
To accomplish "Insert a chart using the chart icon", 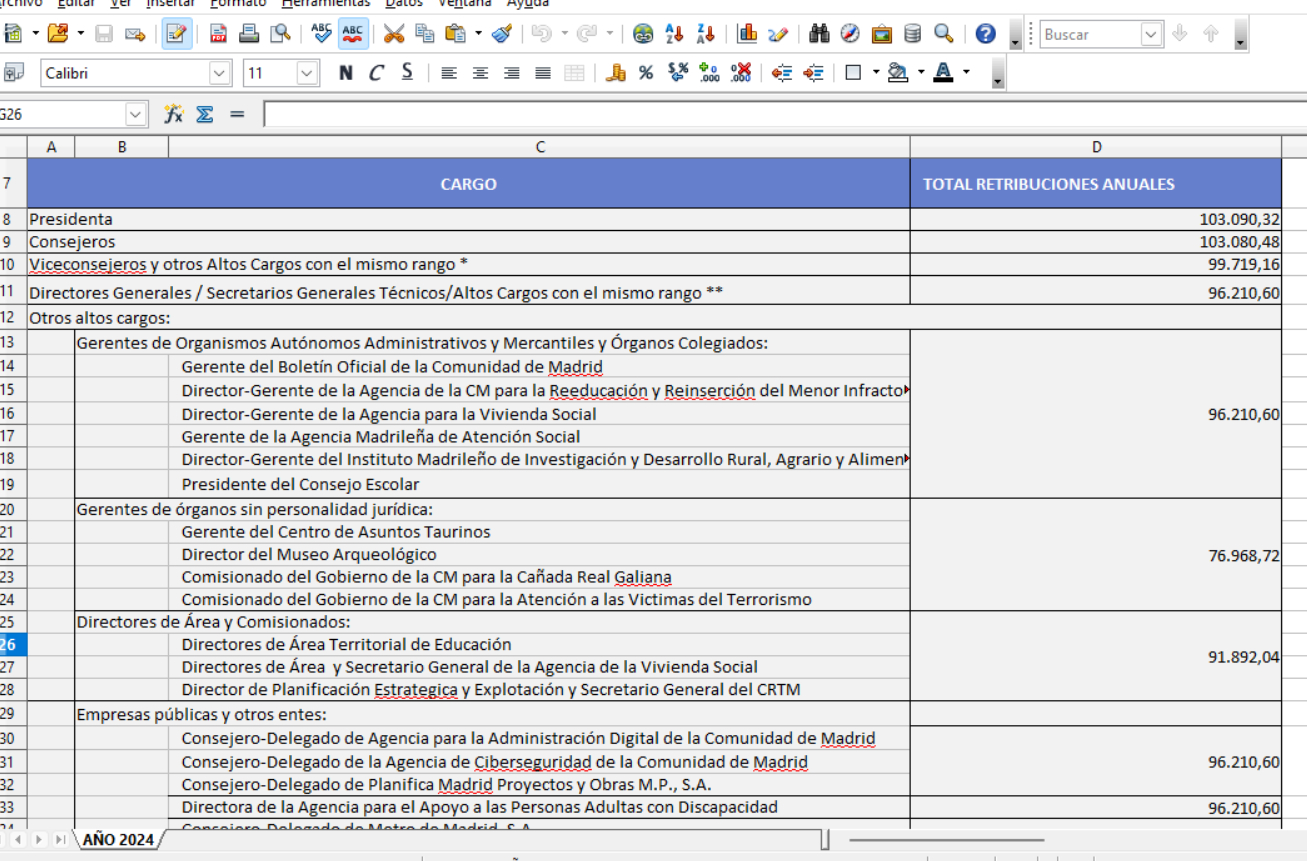I will (x=747, y=34).
